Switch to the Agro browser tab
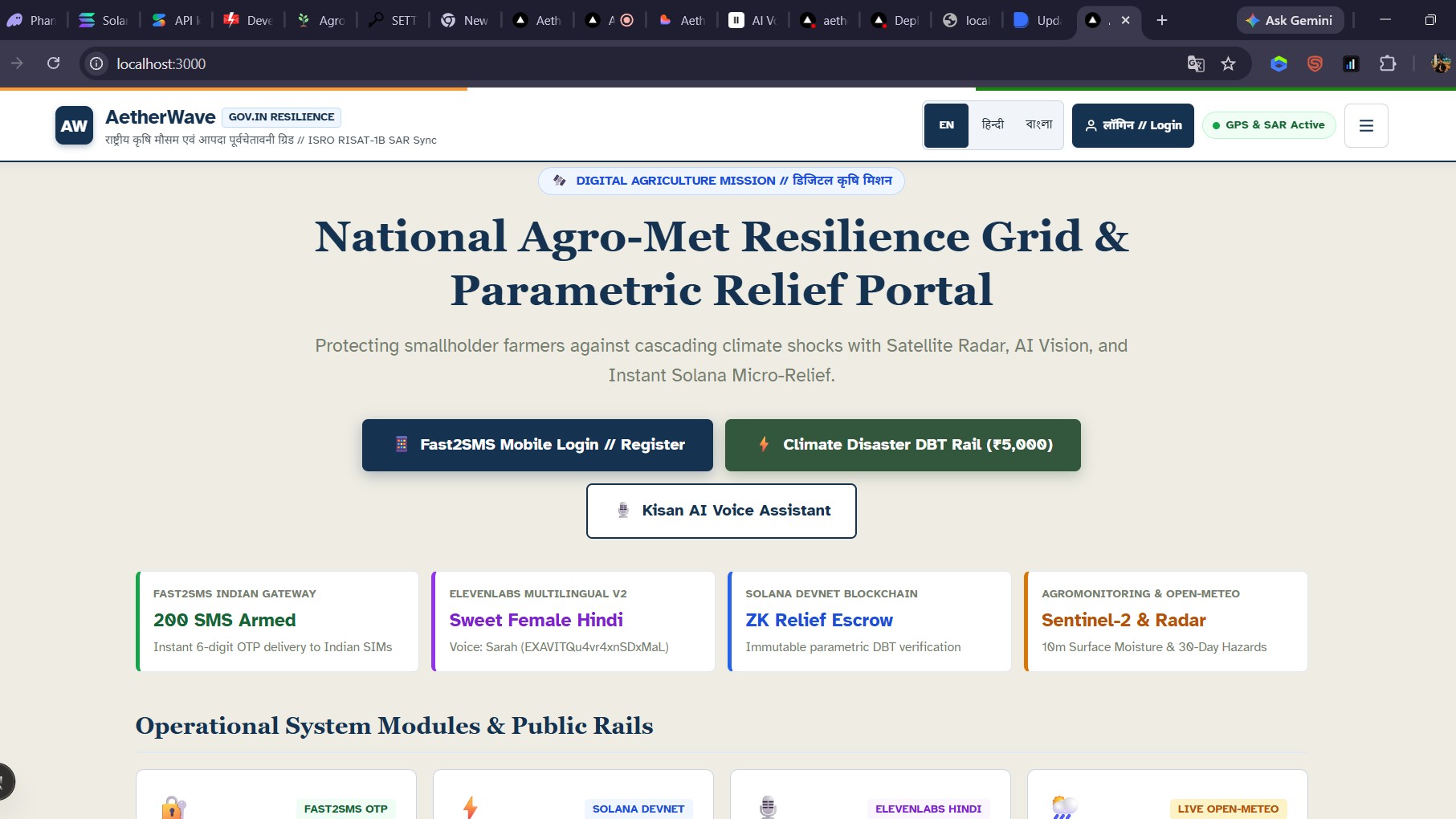 (320, 20)
